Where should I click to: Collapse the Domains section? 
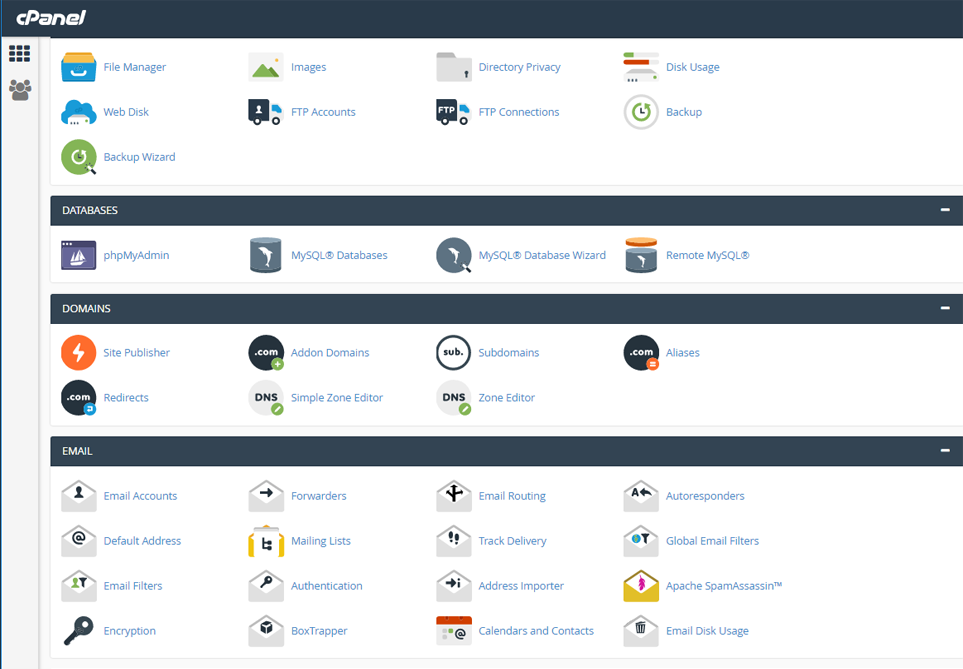click(x=945, y=308)
